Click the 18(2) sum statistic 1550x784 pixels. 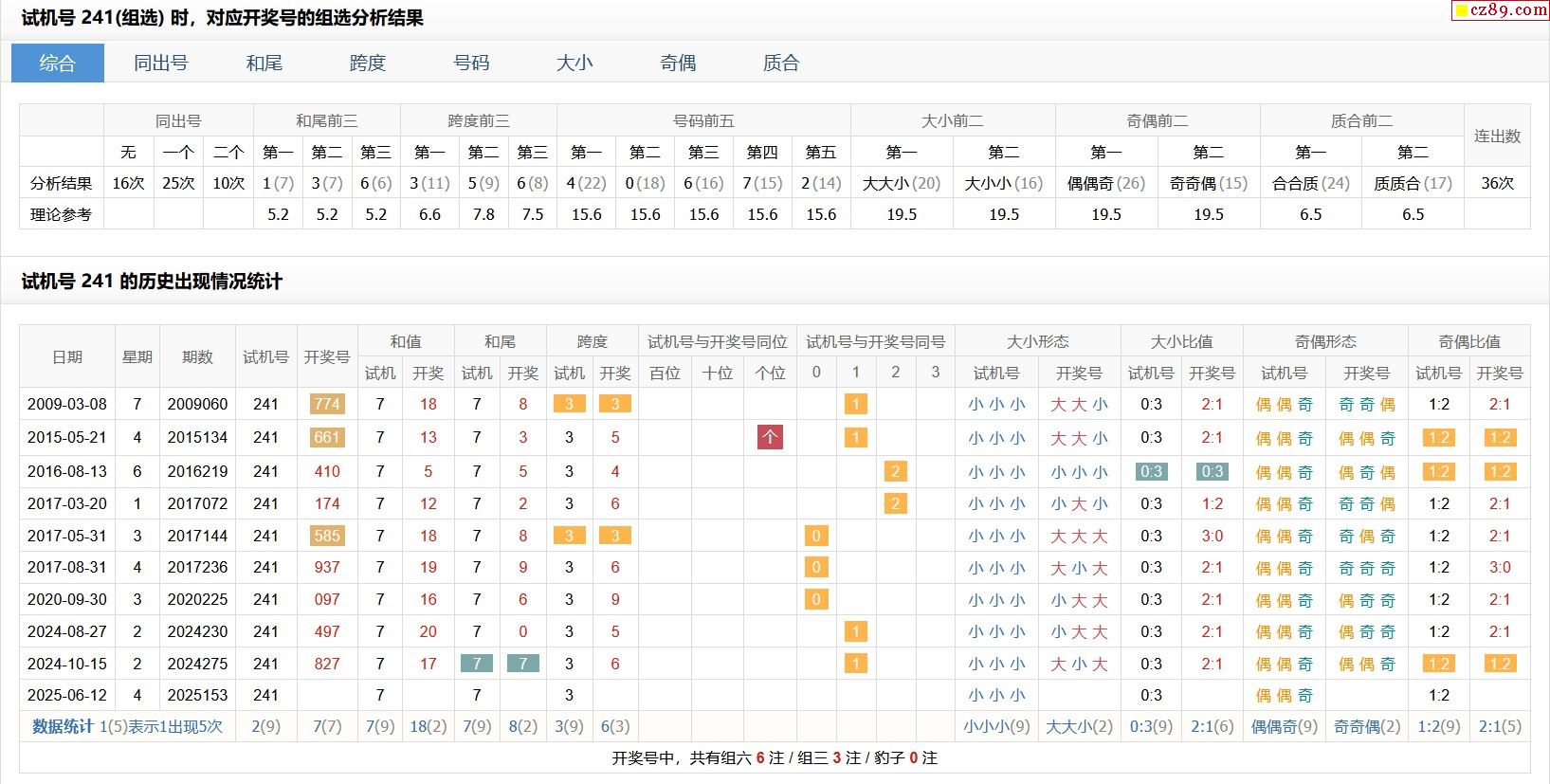click(429, 726)
